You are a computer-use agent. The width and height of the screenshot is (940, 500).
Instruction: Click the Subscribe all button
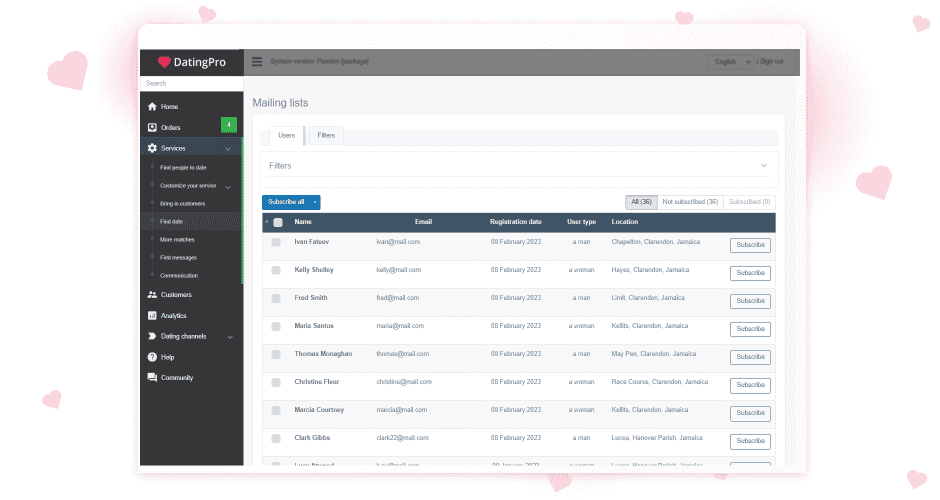tap(286, 202)
